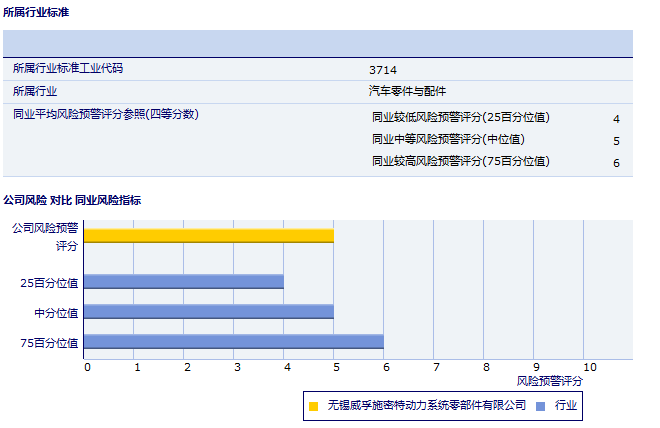Viewport: 660px width, 428px height.
Task: Select the 公司风险 对比 同业风险指标 heading
Action: point(72,200)
